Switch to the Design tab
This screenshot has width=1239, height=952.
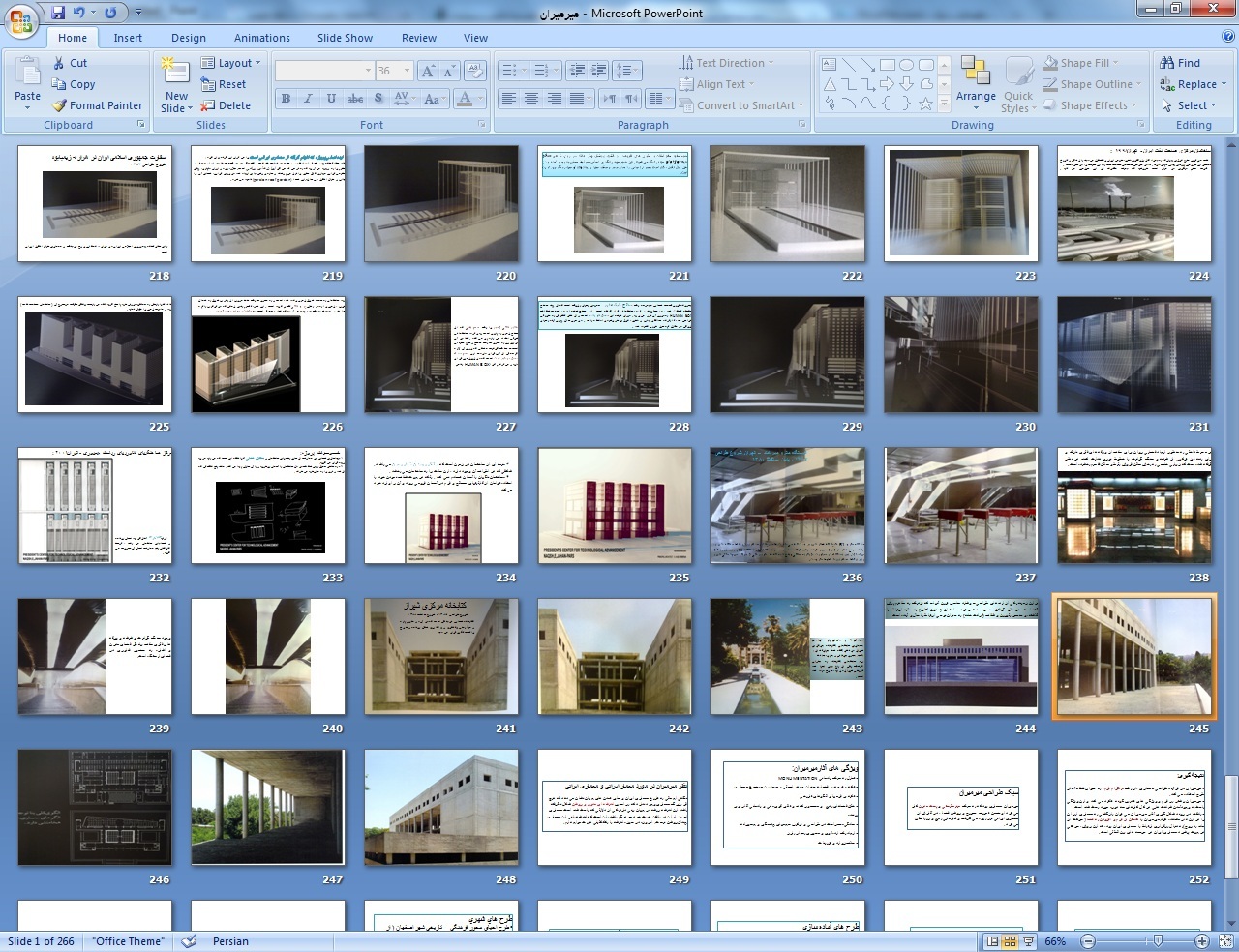point(189,38)
